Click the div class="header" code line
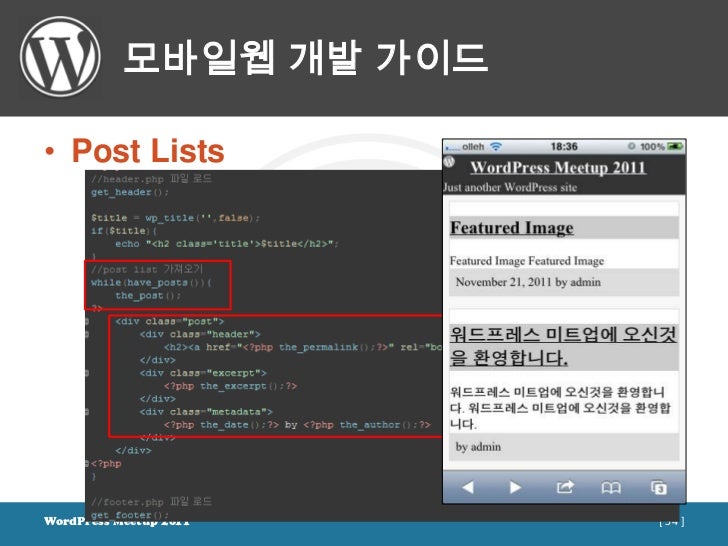The width and height of the screenshot is (728, 546). (200, 334)
